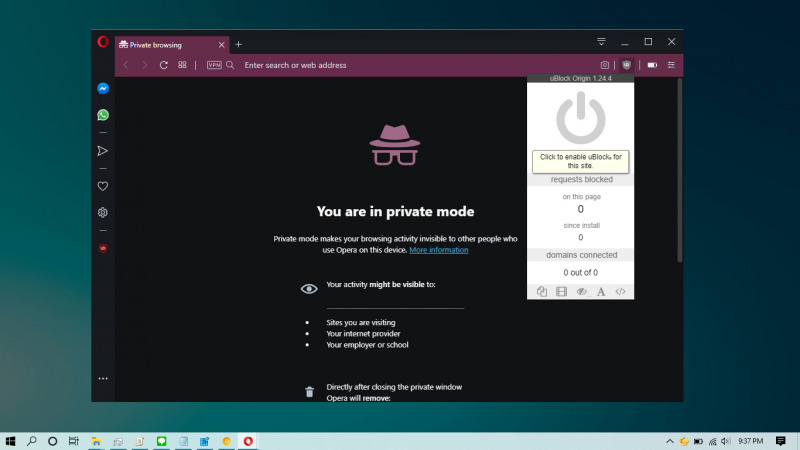
Task: Open volume control in system tray
Action: [x=726, y=441]
